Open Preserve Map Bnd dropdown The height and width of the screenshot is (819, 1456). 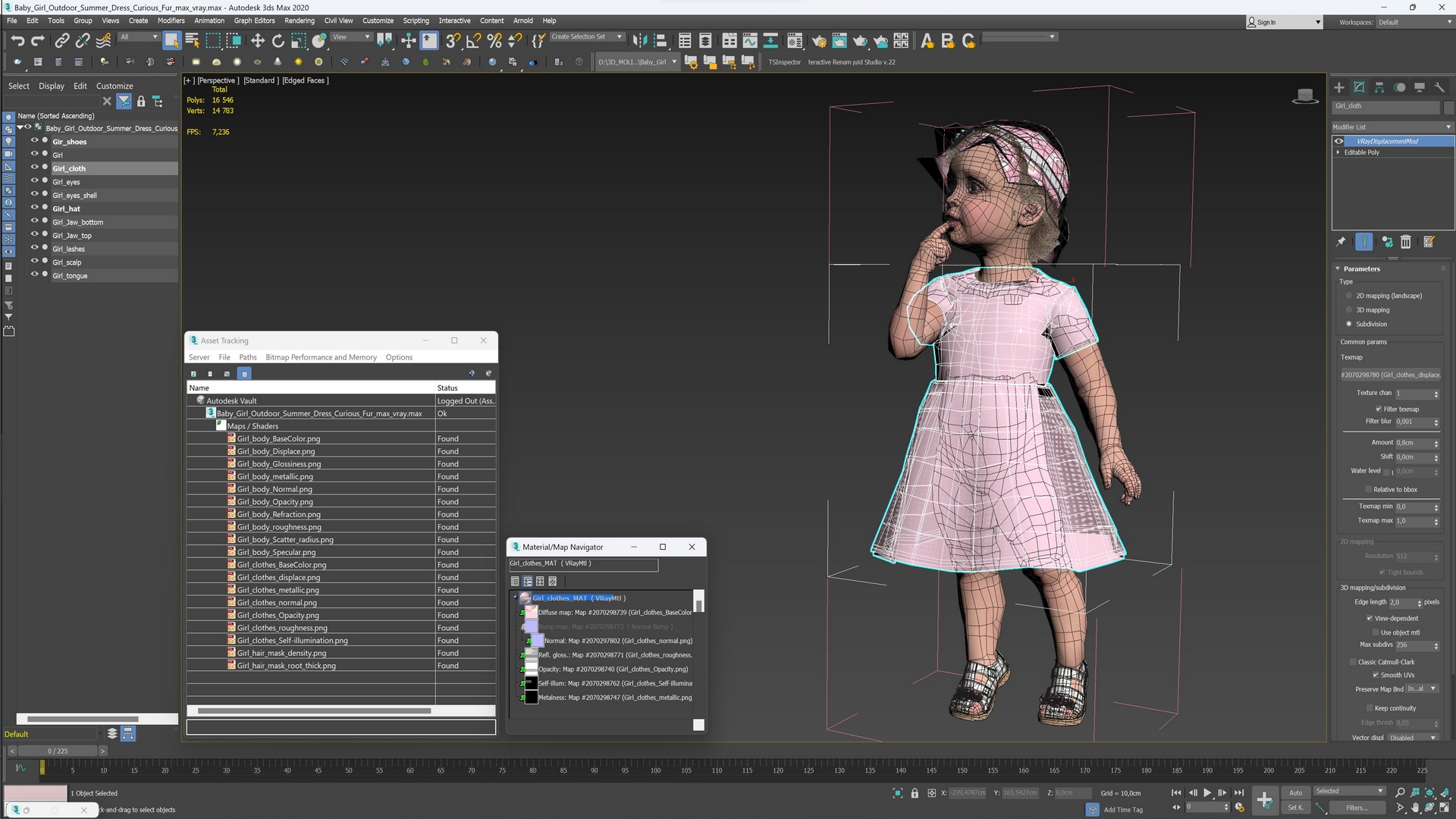click(1423, 689)
